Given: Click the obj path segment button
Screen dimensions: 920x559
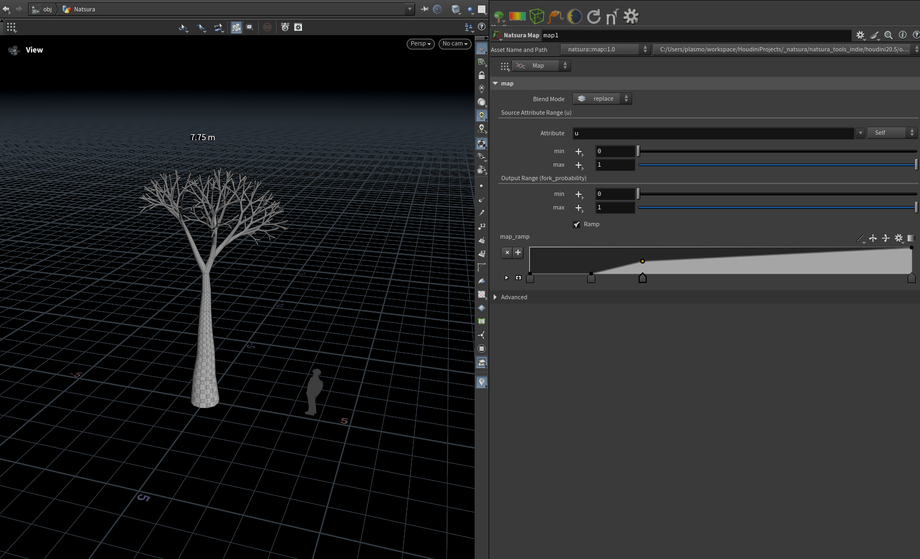Looking at the screenshot, I should click(42, 9).
